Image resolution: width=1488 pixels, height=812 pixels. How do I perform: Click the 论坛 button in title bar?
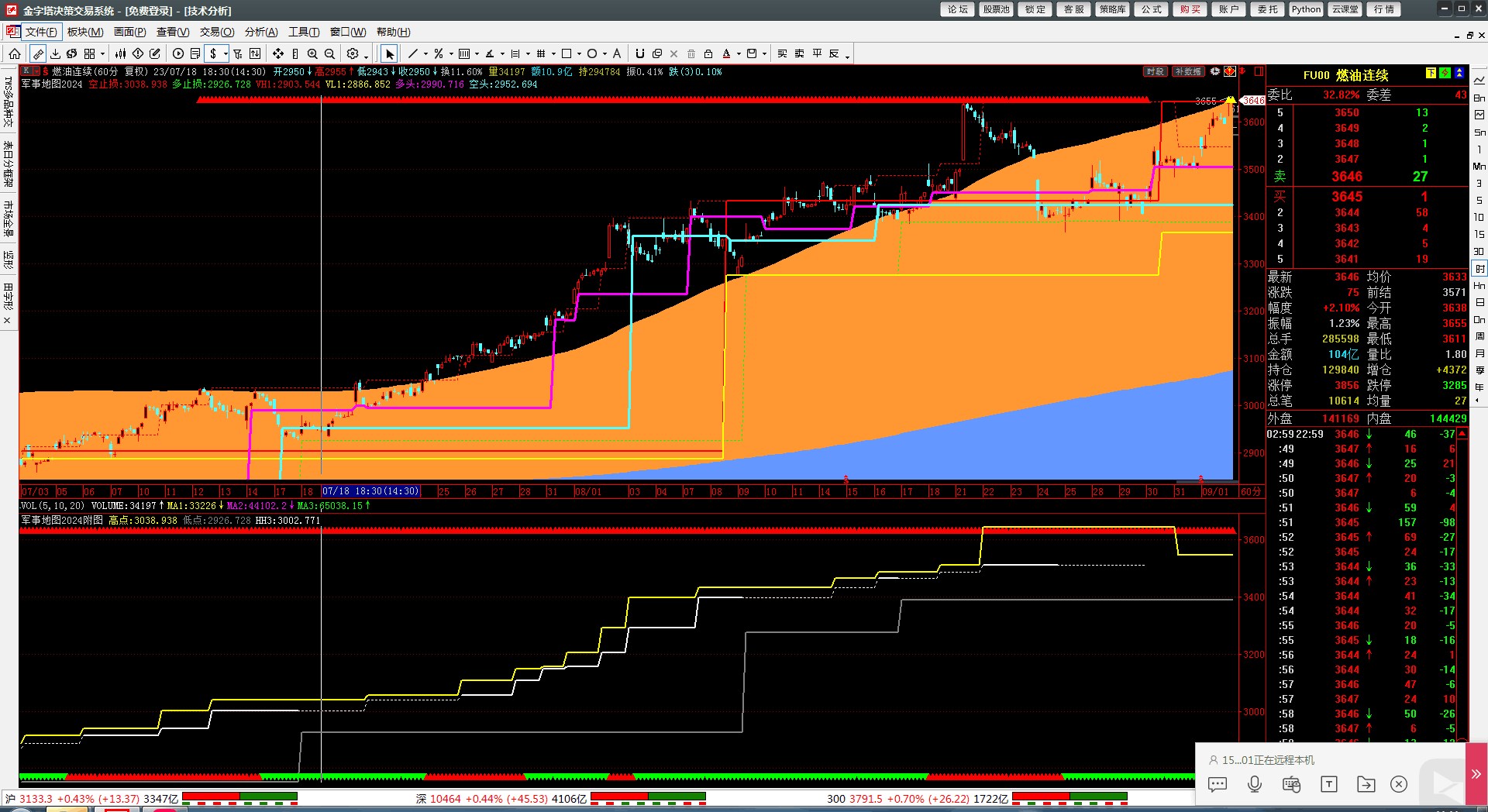pyautogui.click(x=957, y=9)
